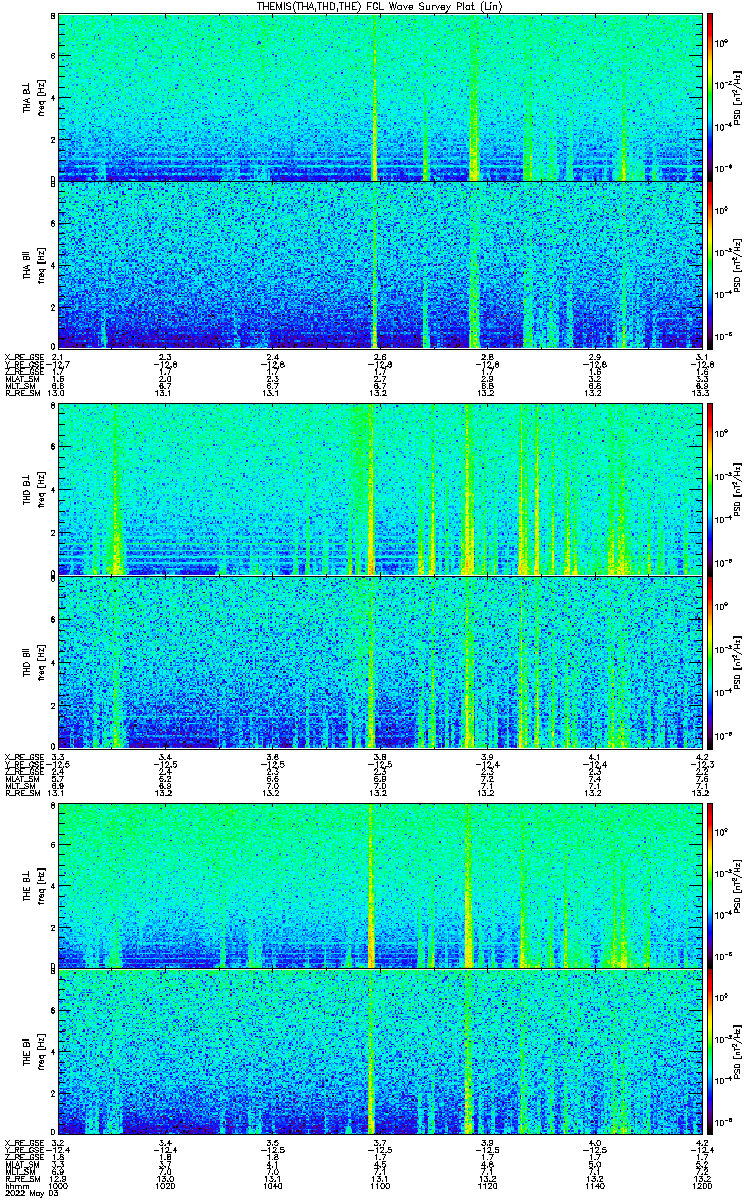Image resolution: width=750 pixels, height=1200 pixels.
Task: Click the THD B-perpendicular panel color bar
Action: click(710, 489)
